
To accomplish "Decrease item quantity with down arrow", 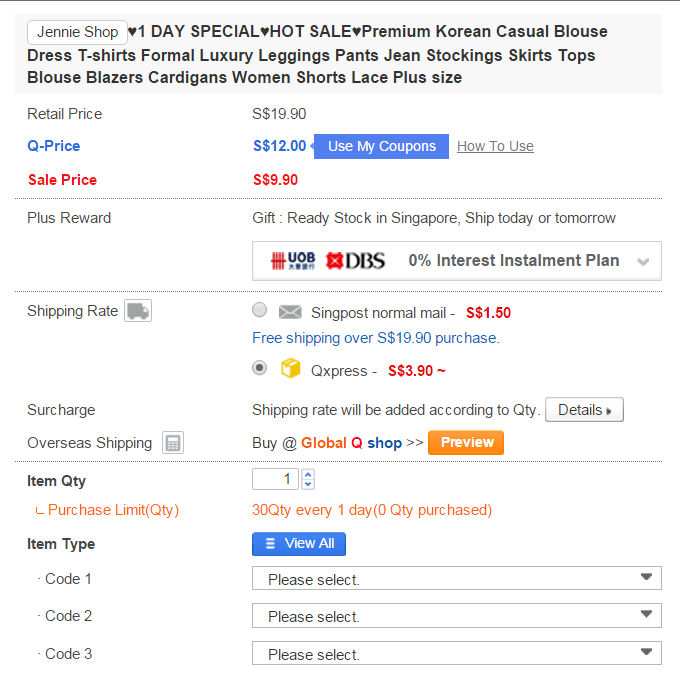I will point(308,485).
